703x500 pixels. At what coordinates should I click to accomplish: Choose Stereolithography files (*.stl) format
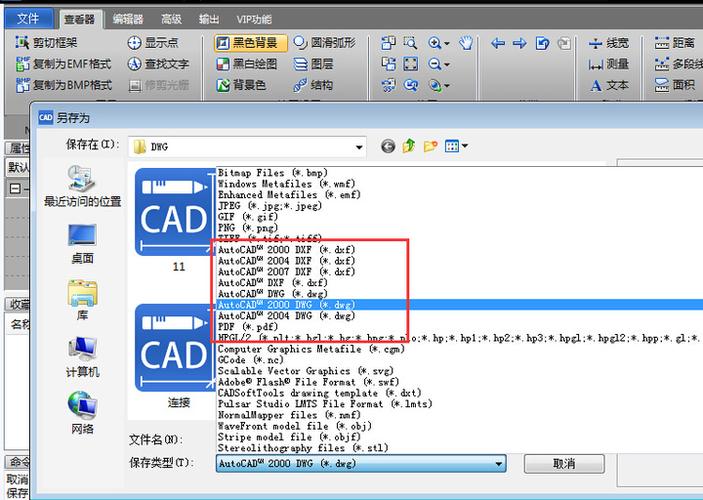click(x=303, y=448)
